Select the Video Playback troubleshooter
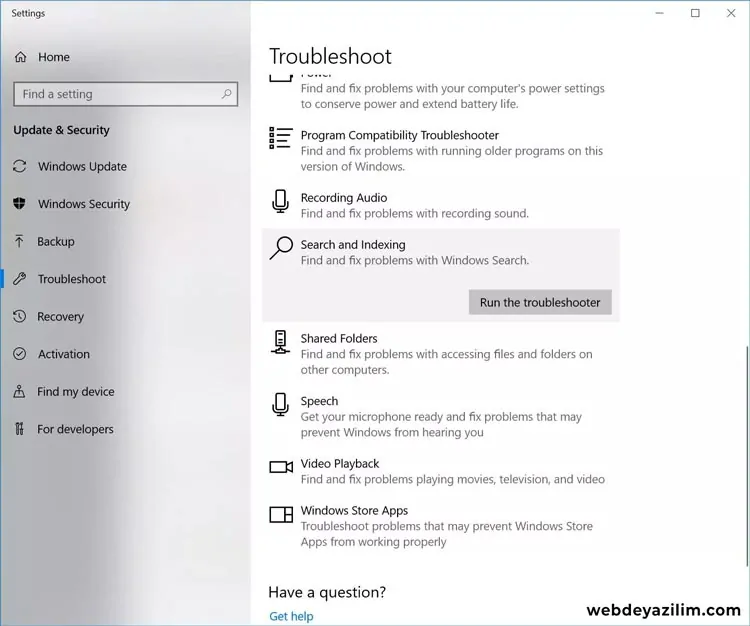Viewport: 750px width, 626px height. click(x=441, y=471)
